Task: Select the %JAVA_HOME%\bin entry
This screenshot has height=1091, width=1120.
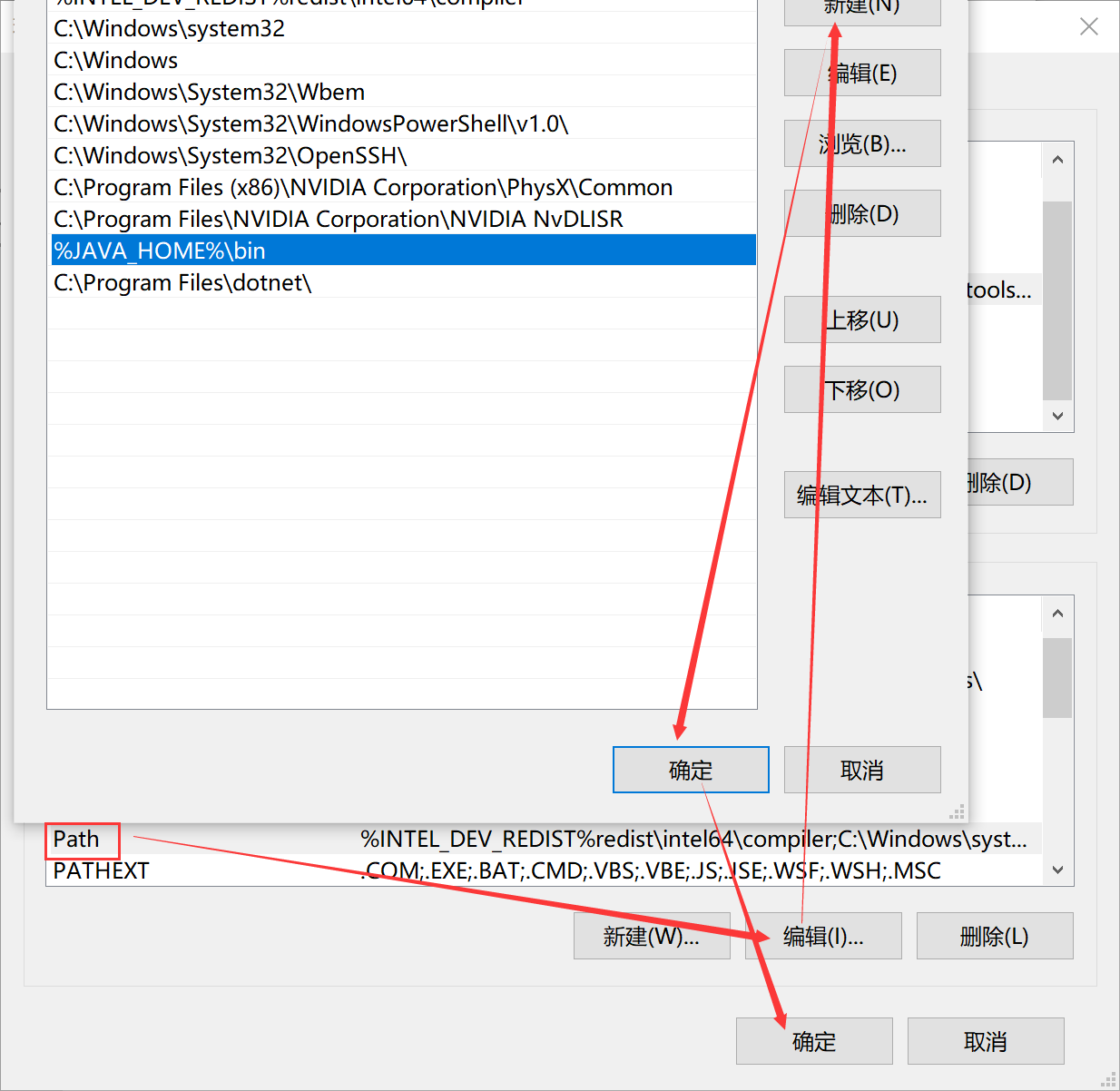Action: pos(403,251)
